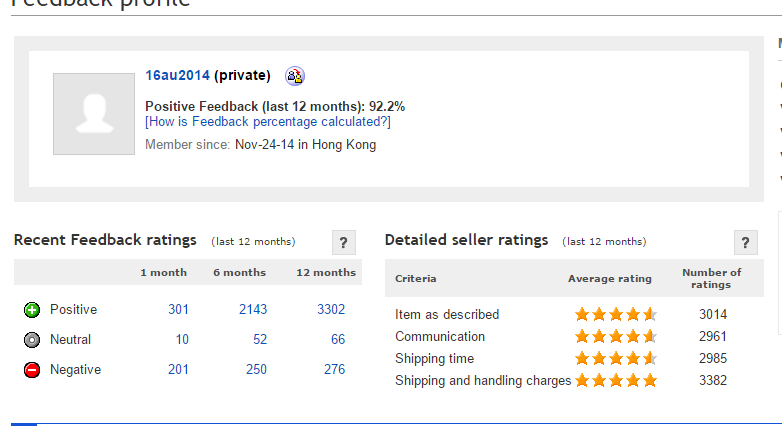This screenshot has height=426, width=782.
Task: Click the Shipping and handling charges stars
Action: click(615, 381)
